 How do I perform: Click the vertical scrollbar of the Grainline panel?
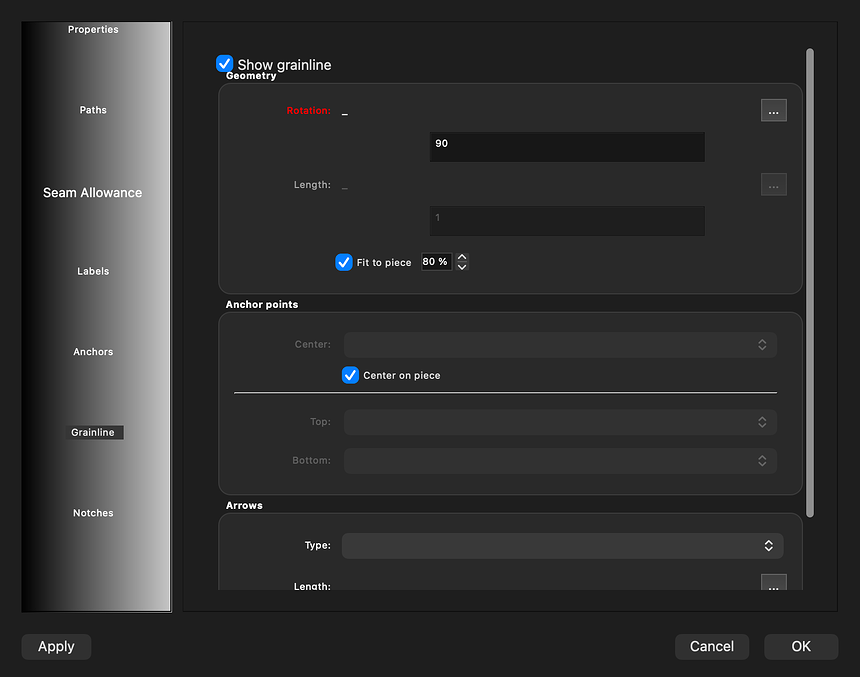[x=810, y=283]
